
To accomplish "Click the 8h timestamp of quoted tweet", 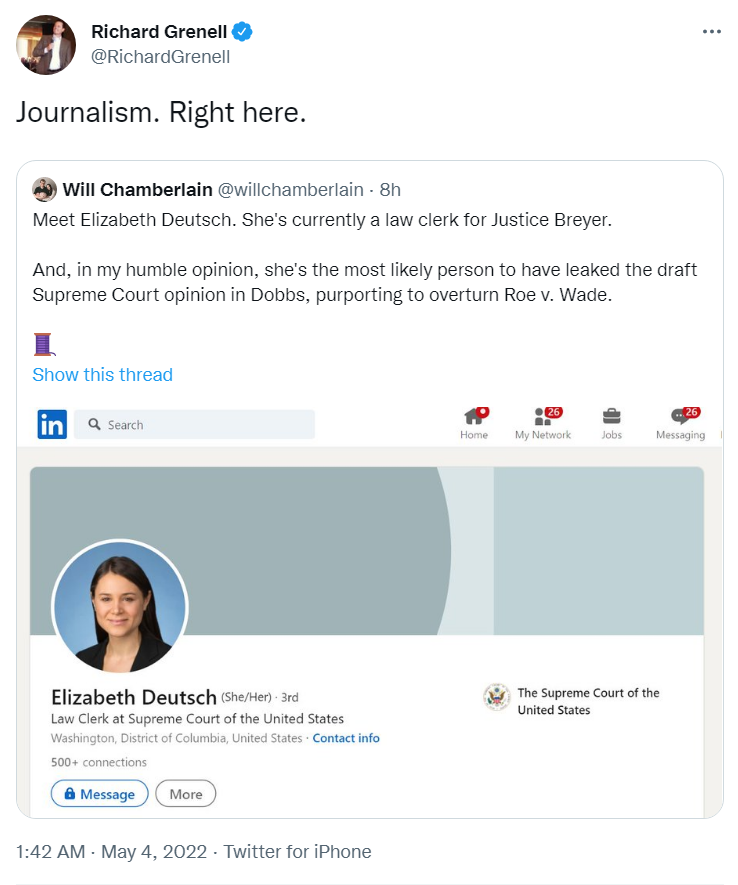I will click(x=390, y=190).
